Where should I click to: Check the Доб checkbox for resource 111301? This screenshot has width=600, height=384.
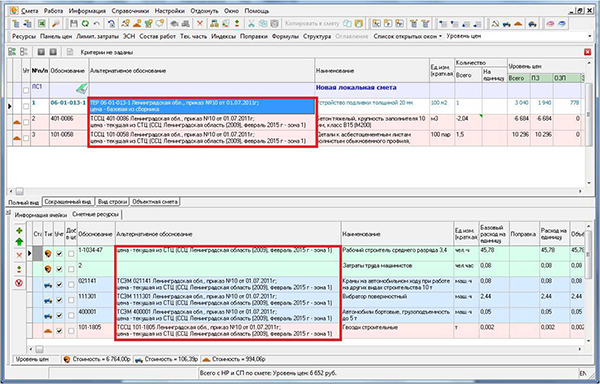(x=71, y=300)
